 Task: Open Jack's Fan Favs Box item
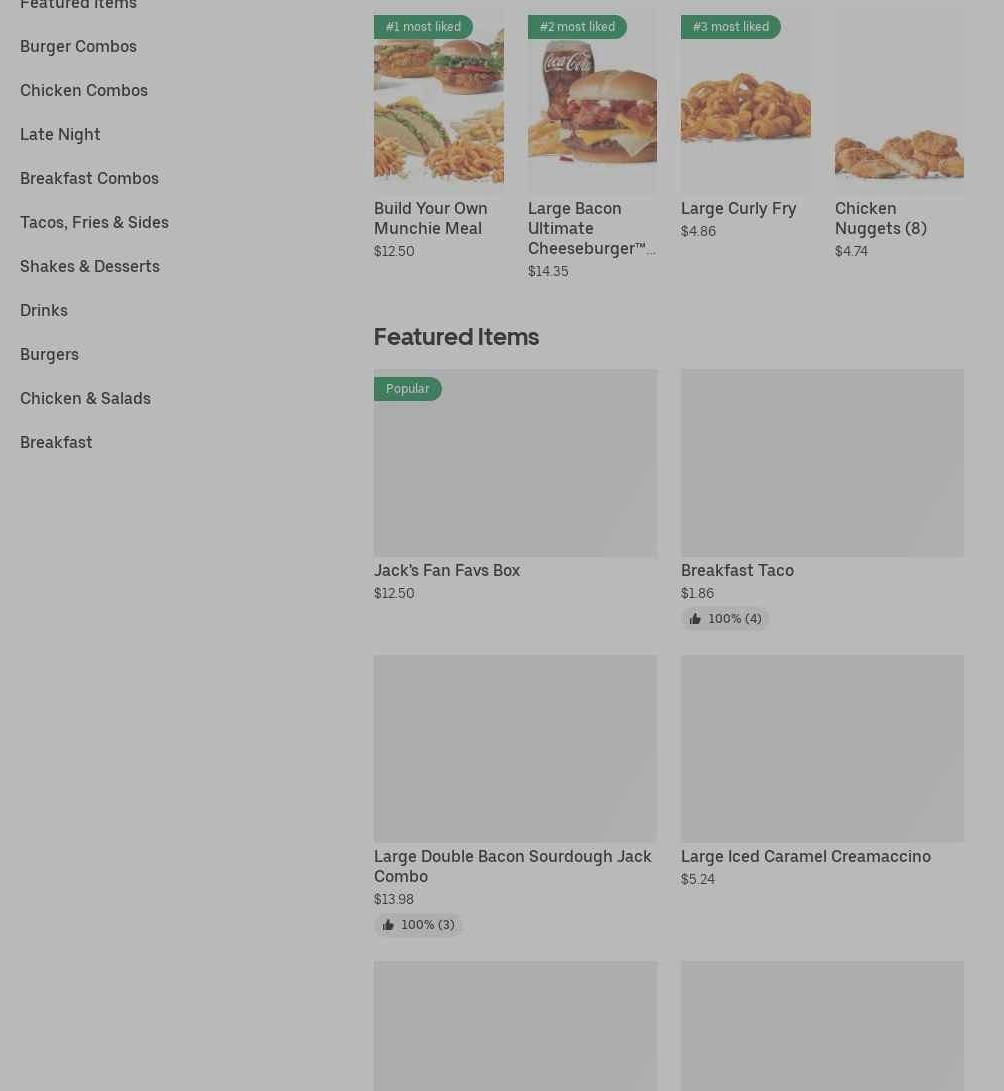pos(447,570)
